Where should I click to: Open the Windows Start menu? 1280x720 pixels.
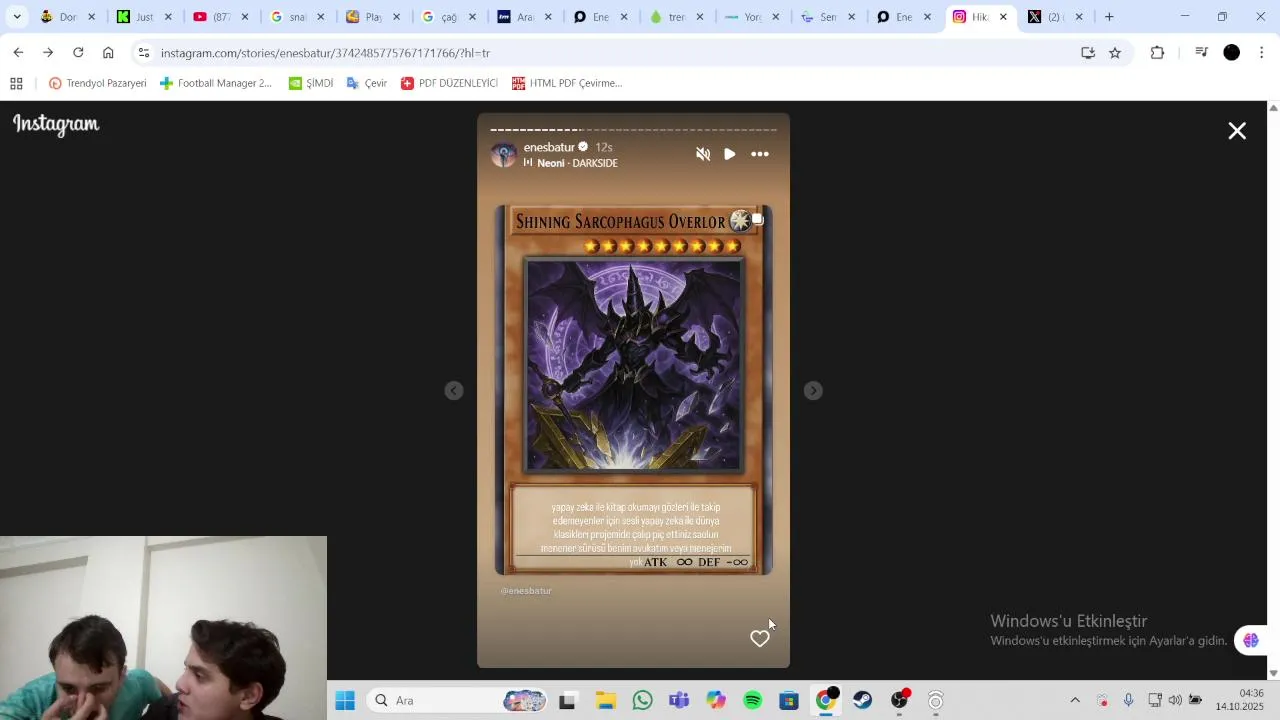pyautogui.click(x=345, y=701)
